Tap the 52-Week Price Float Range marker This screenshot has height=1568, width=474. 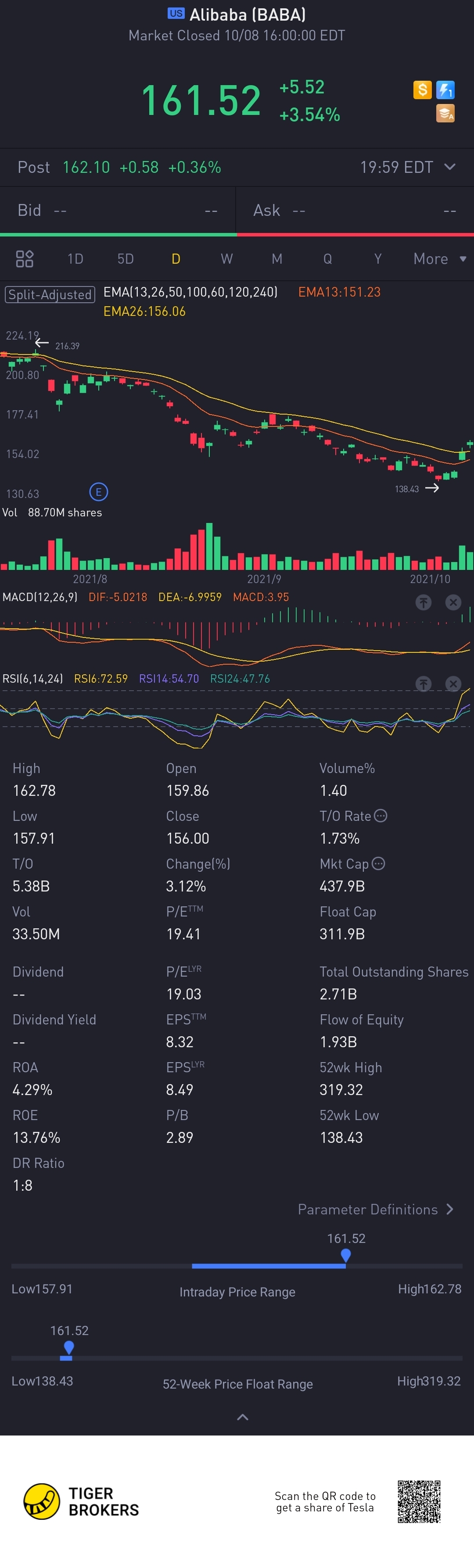pos(69,1347)
